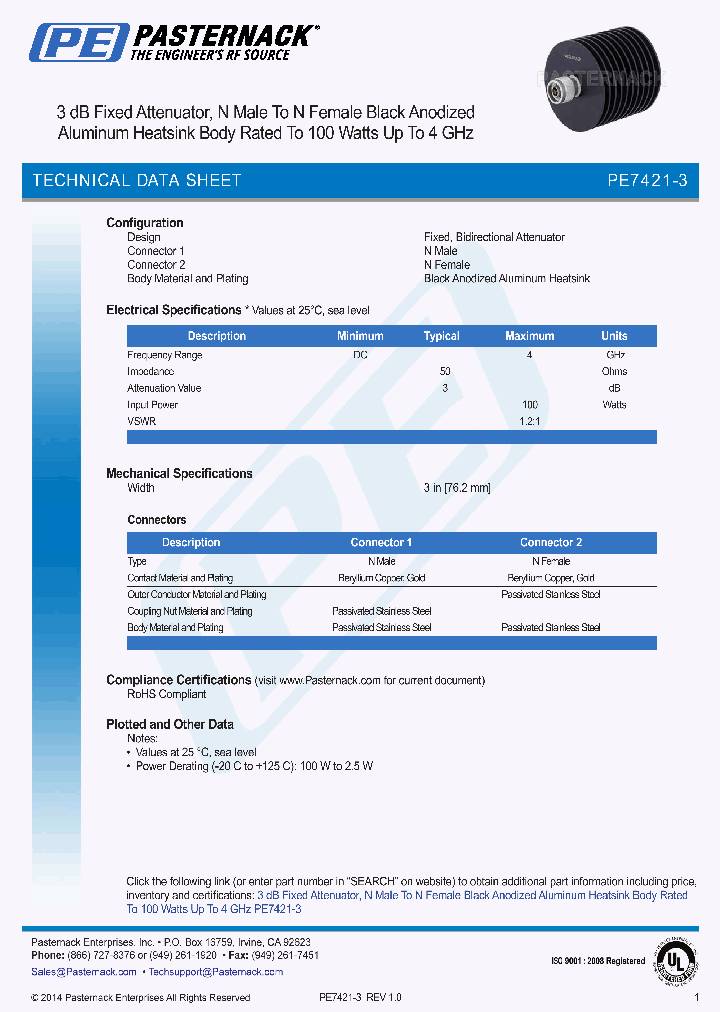This screenshot has height=1012, width=720.
Task: Click the 'Fixed, Bidirectional Attenuator' value
Action: pyautogui.click(x=494, y=237)
